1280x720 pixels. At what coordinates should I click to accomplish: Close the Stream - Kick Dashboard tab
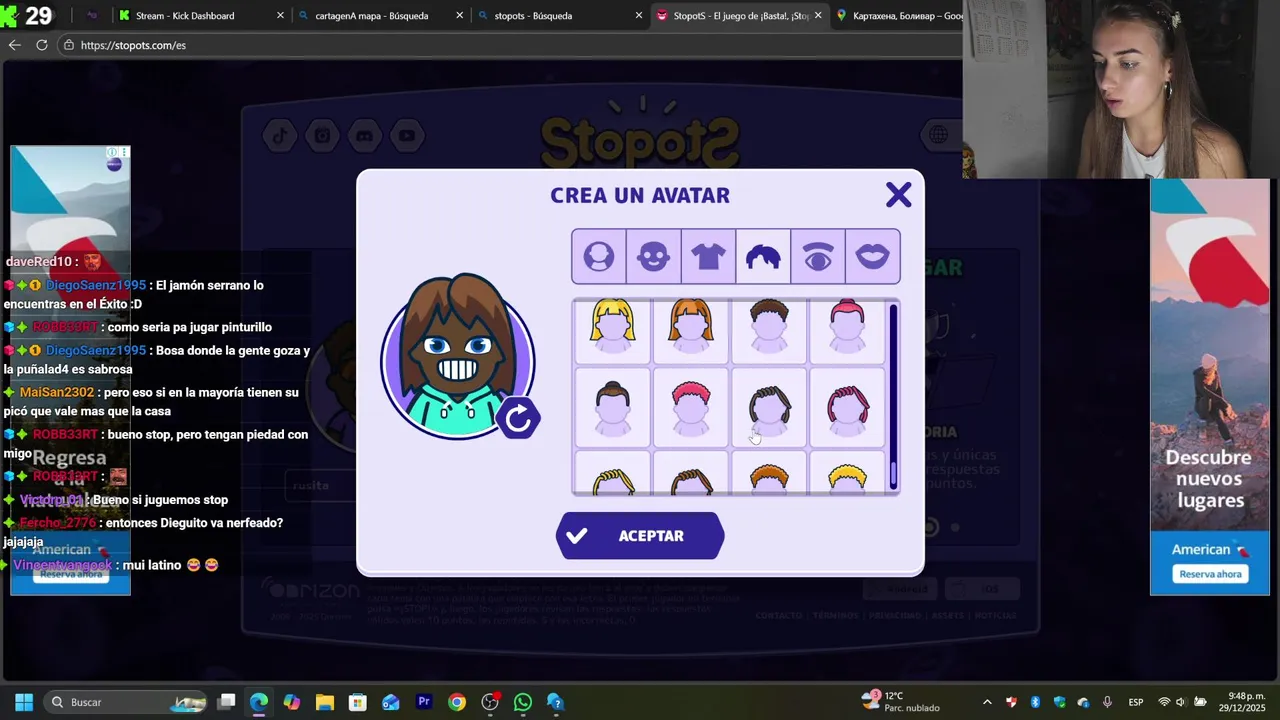point(280,16)
